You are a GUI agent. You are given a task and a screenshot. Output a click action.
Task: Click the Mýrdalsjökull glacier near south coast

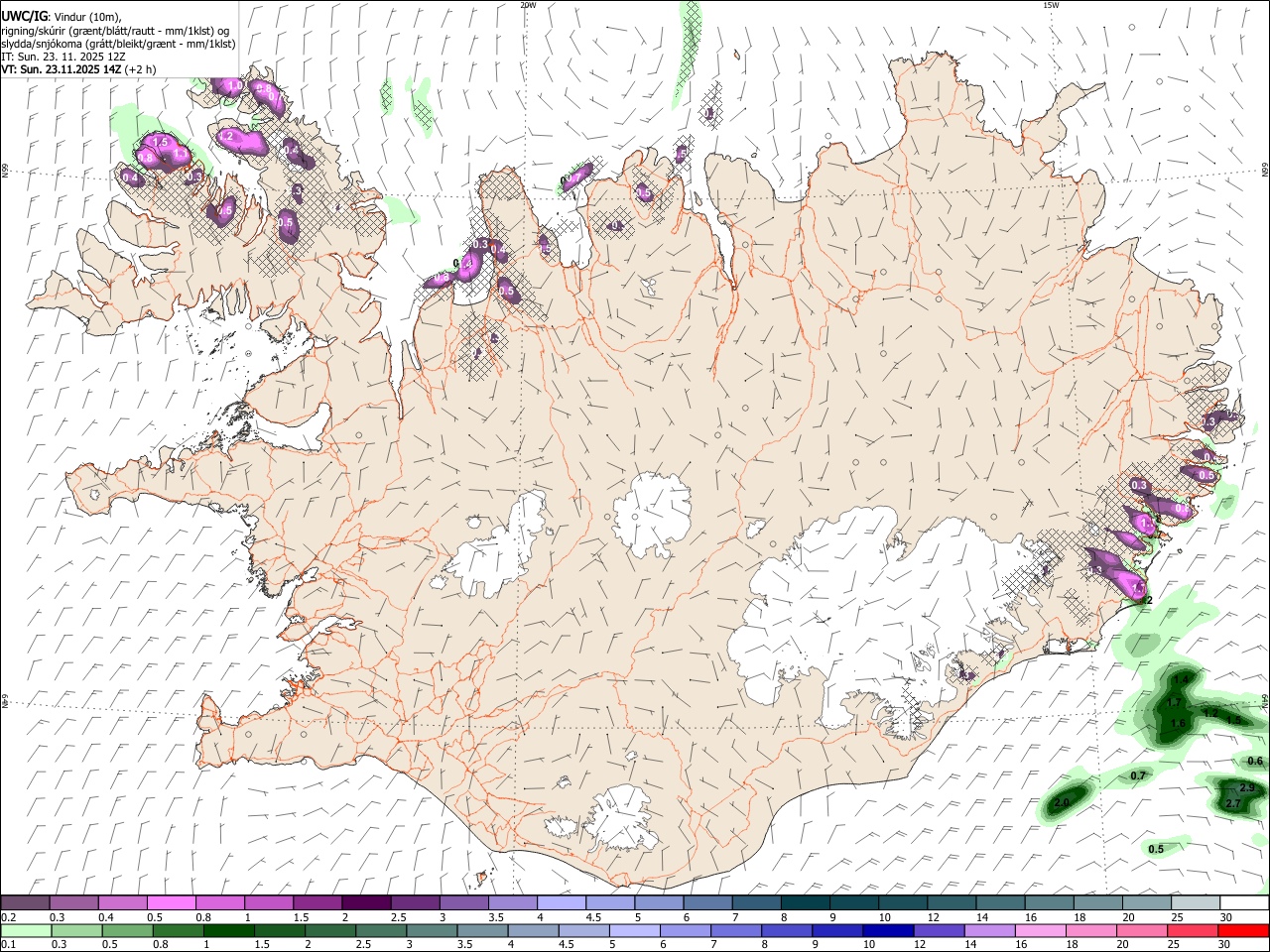pyautogui.click(x=622, y=818)
